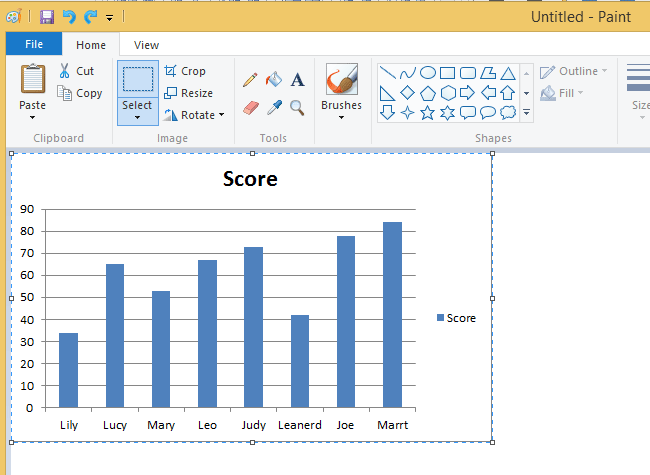Screen dimensions: 650x475
Task: Click the Save icon in the title bar
Action: (47, 17)
